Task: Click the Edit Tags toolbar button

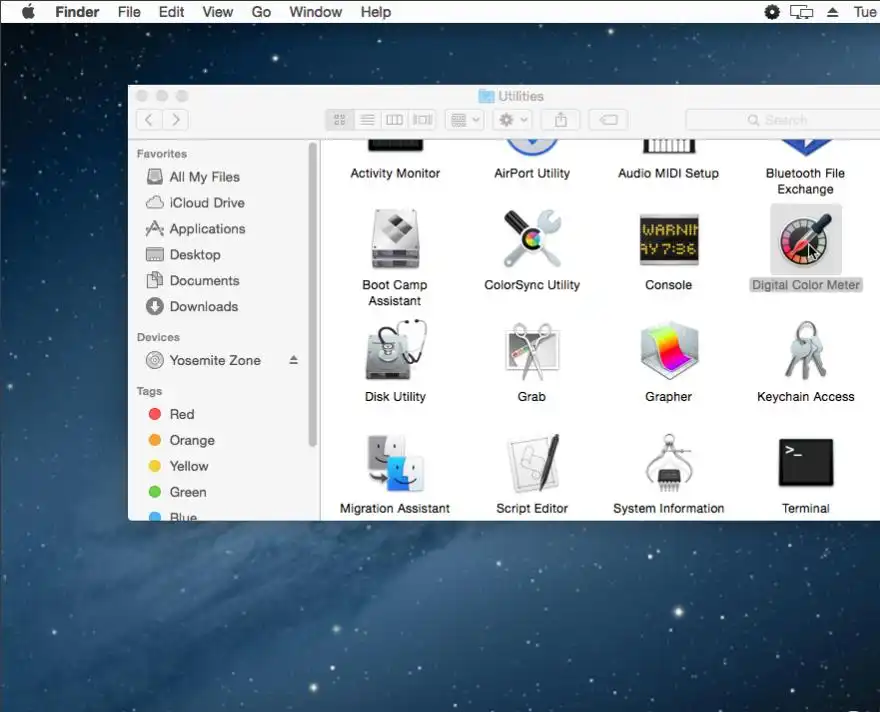Action: 608,120
